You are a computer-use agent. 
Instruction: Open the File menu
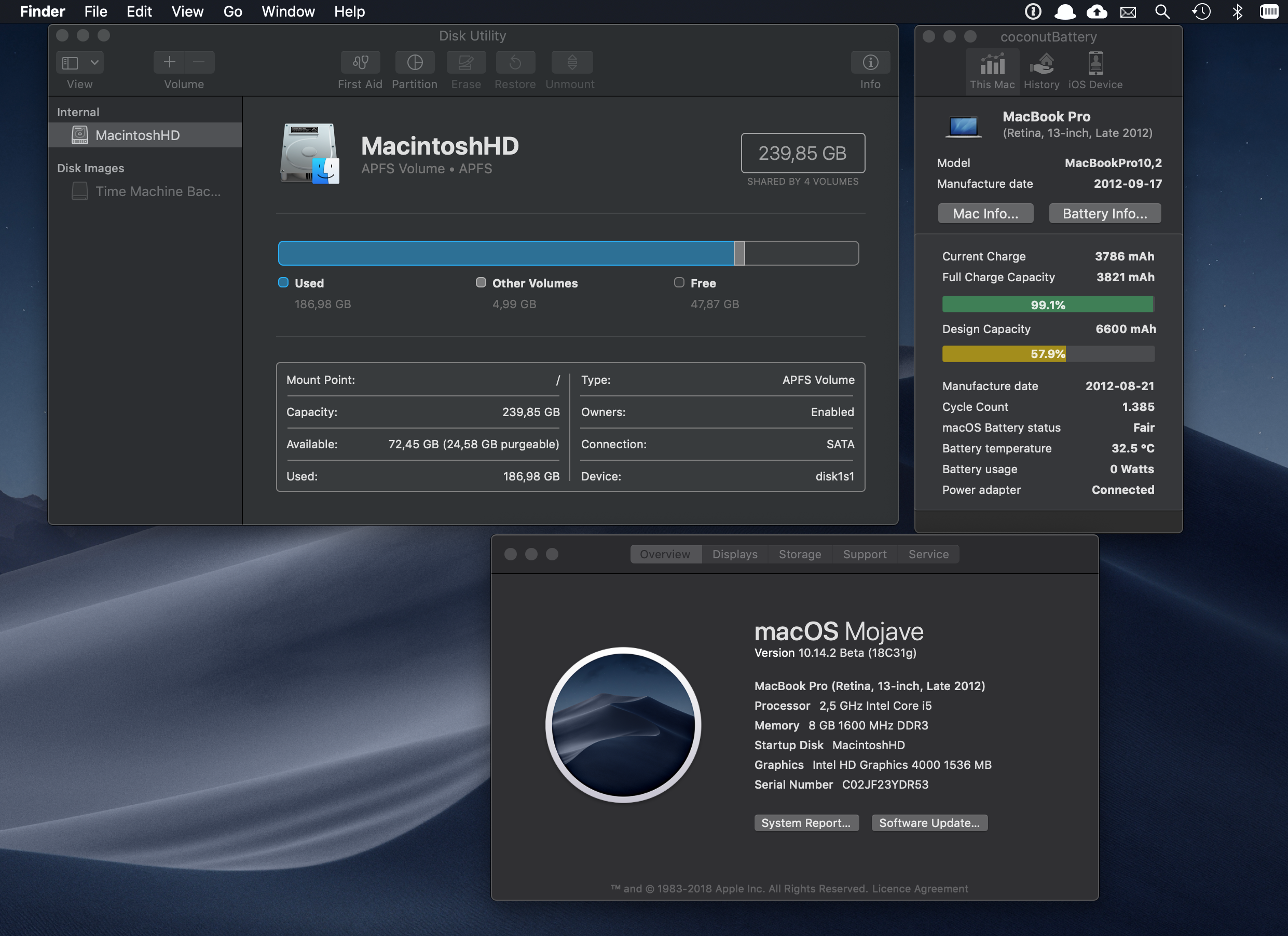pyautogui.click(x=95, y=11)
